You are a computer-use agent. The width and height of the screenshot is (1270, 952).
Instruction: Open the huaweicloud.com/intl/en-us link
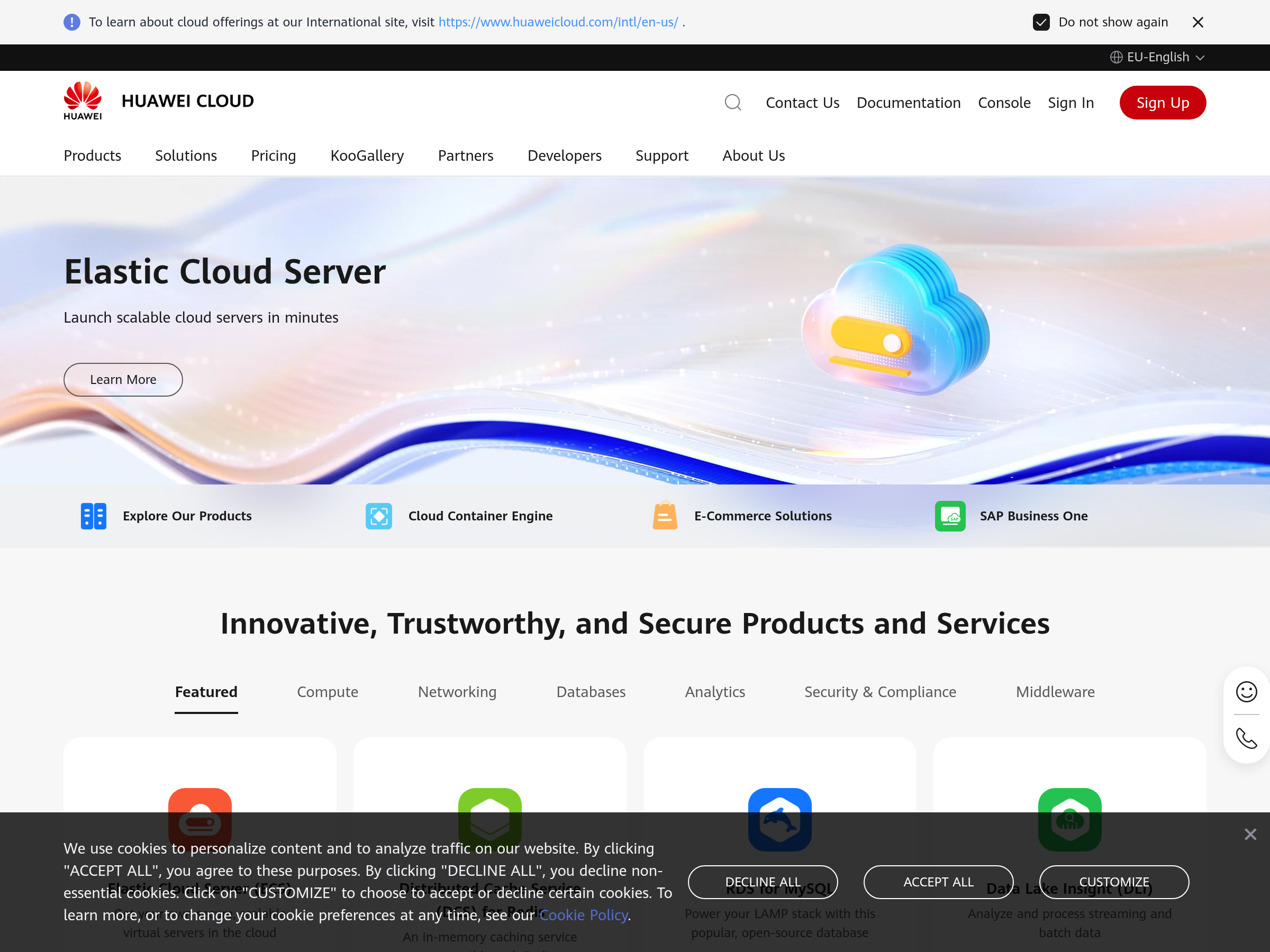pyautogui.click(x=558, y=22)
